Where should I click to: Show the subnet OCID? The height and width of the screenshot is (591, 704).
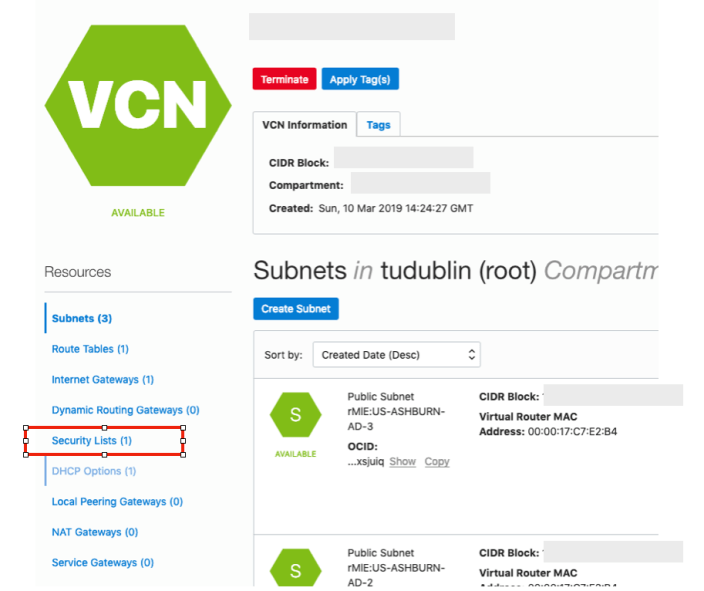click(402, 462)
